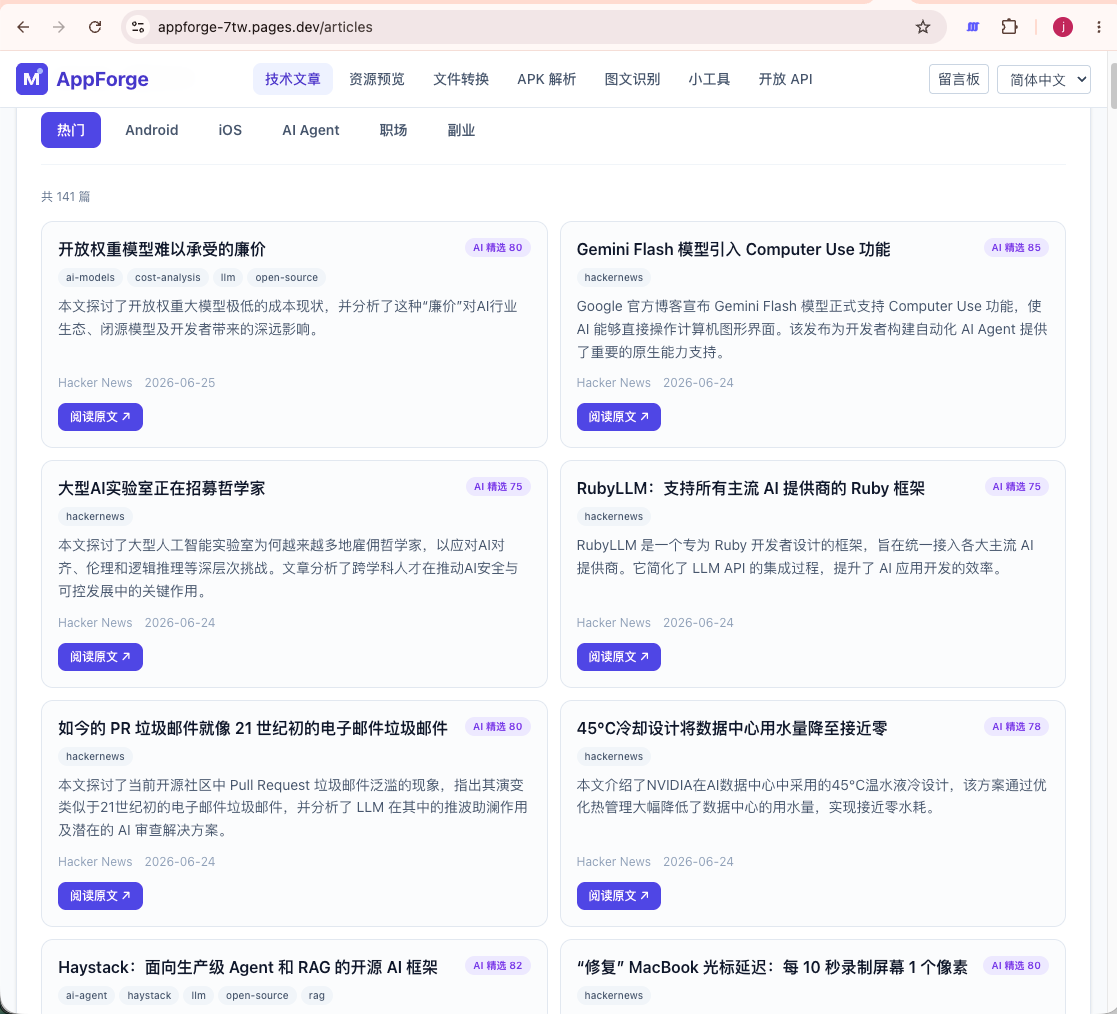Click 阅读原文 for Gemini Flash article
The image size is (1117, 1014).
pyautogui.click(x=618, y=417)
